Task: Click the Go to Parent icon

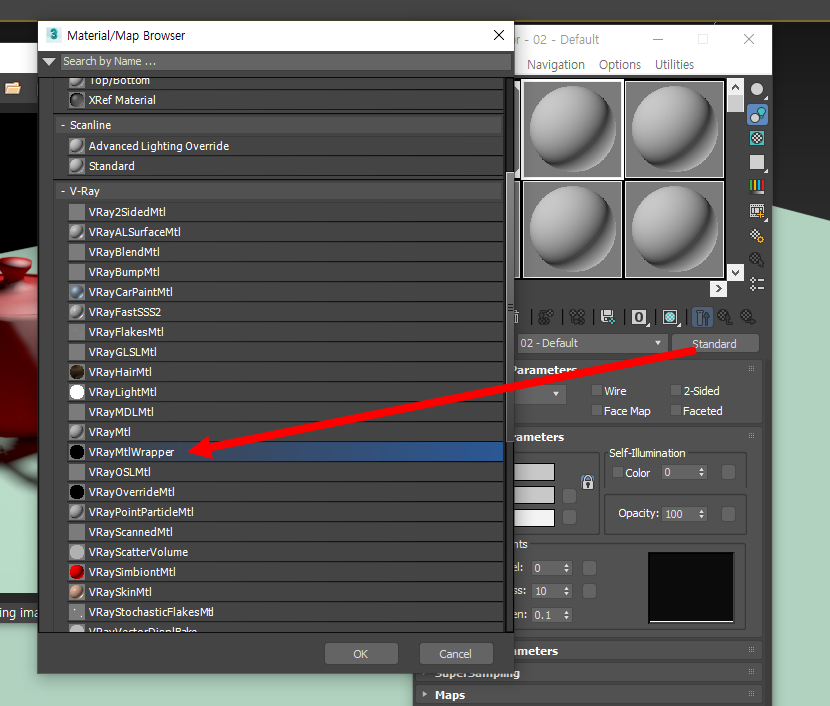Action: (x=725, y=318)
